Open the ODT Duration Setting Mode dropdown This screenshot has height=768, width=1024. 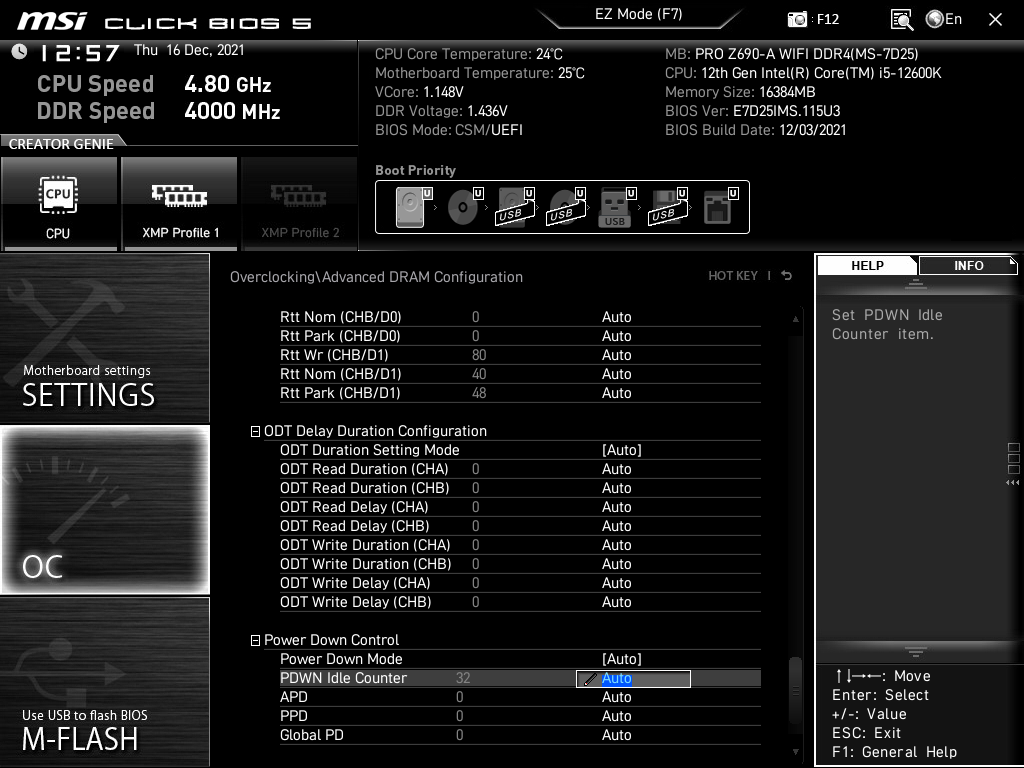[x=622, y=450]
